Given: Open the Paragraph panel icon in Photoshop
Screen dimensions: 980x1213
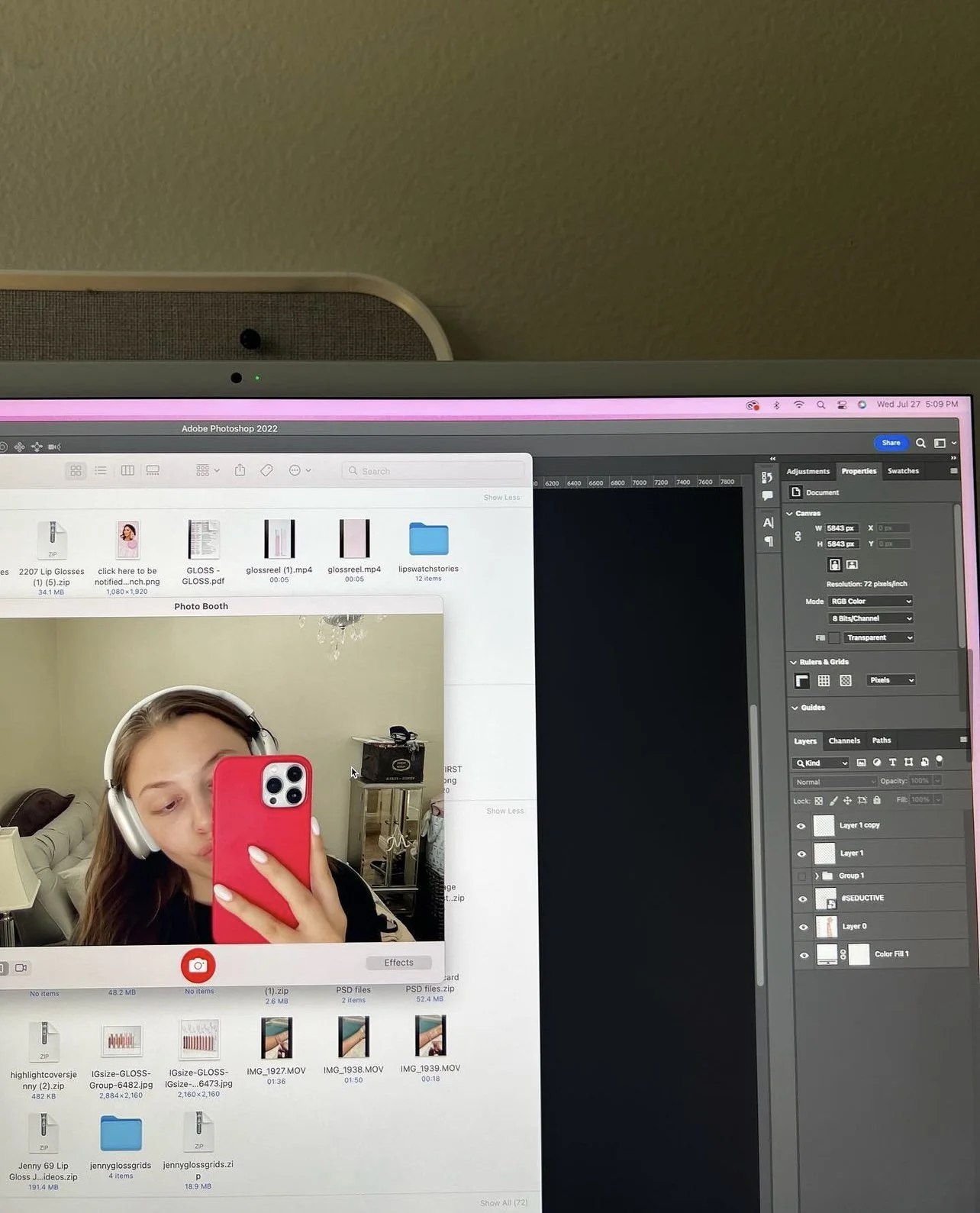Looking at the screenshot, I should tap(768, 541).
